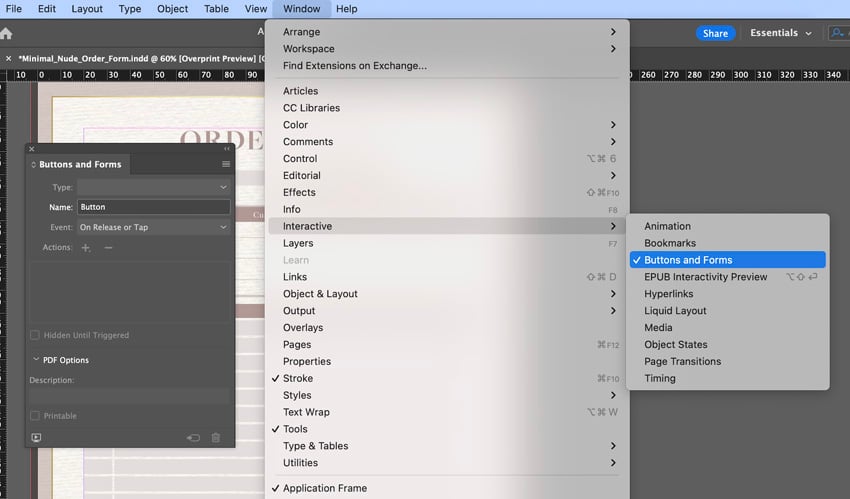
Task: Click the trash icon in Buttons panel
Action: point(216,438)
